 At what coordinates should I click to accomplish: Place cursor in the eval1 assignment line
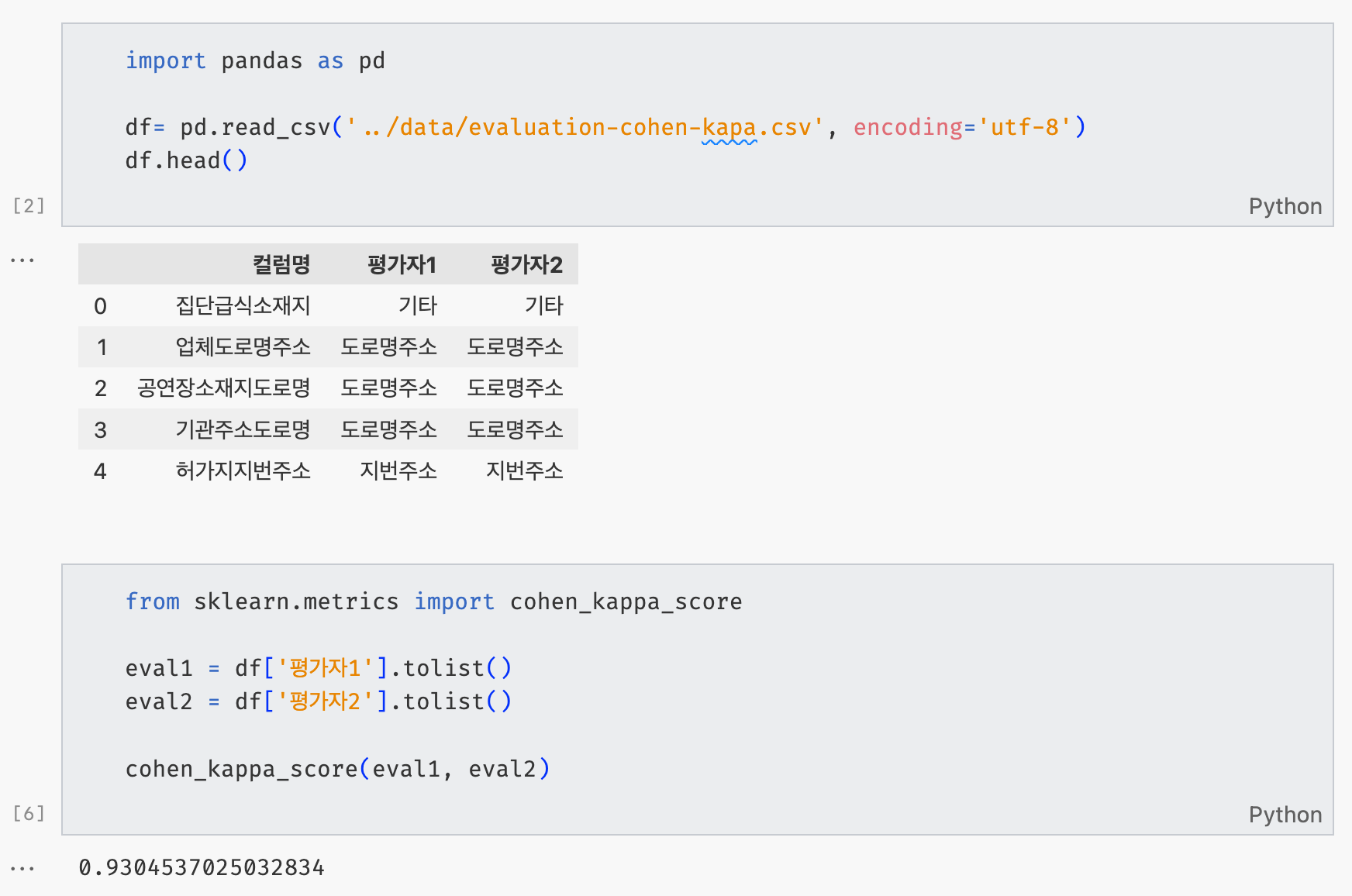(x=318, y=668)
